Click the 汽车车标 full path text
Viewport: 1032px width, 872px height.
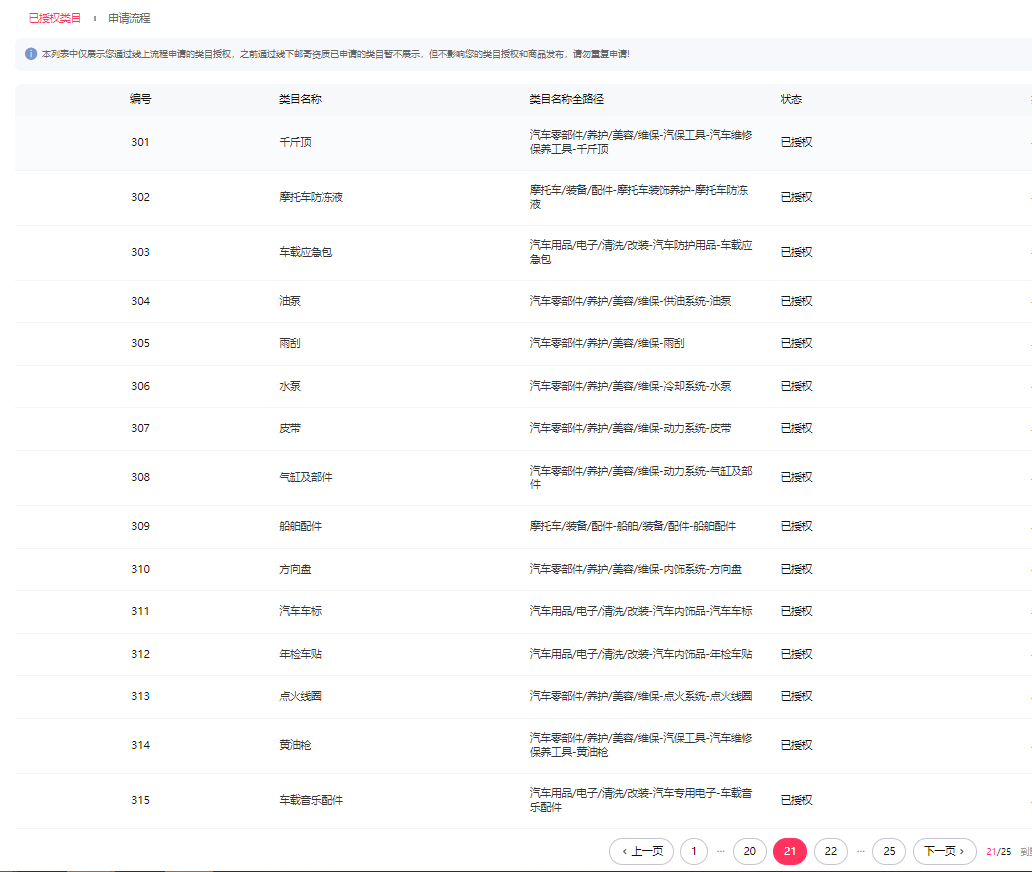point(640,611)
